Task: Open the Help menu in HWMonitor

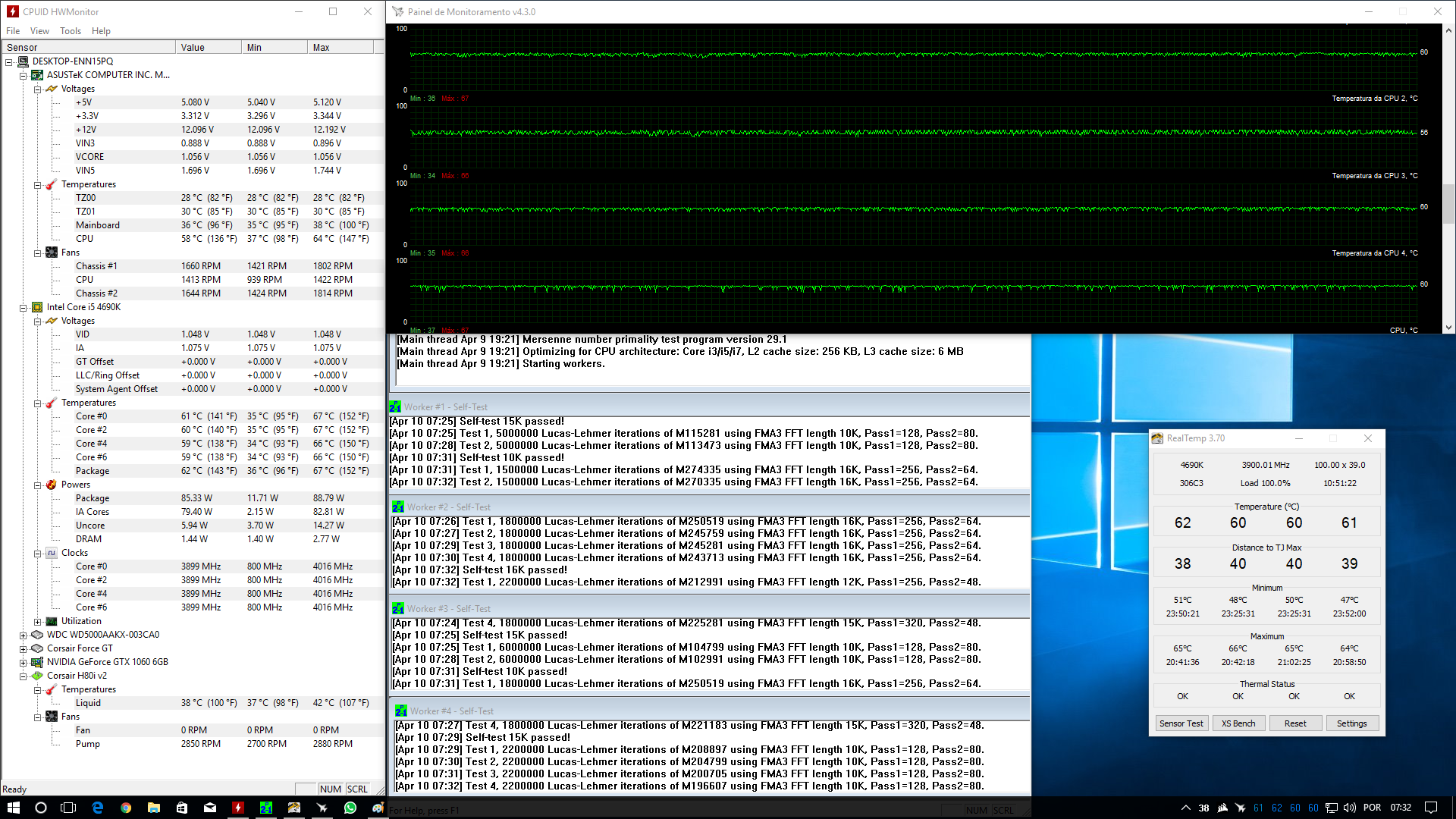Action: pos(101,31)
